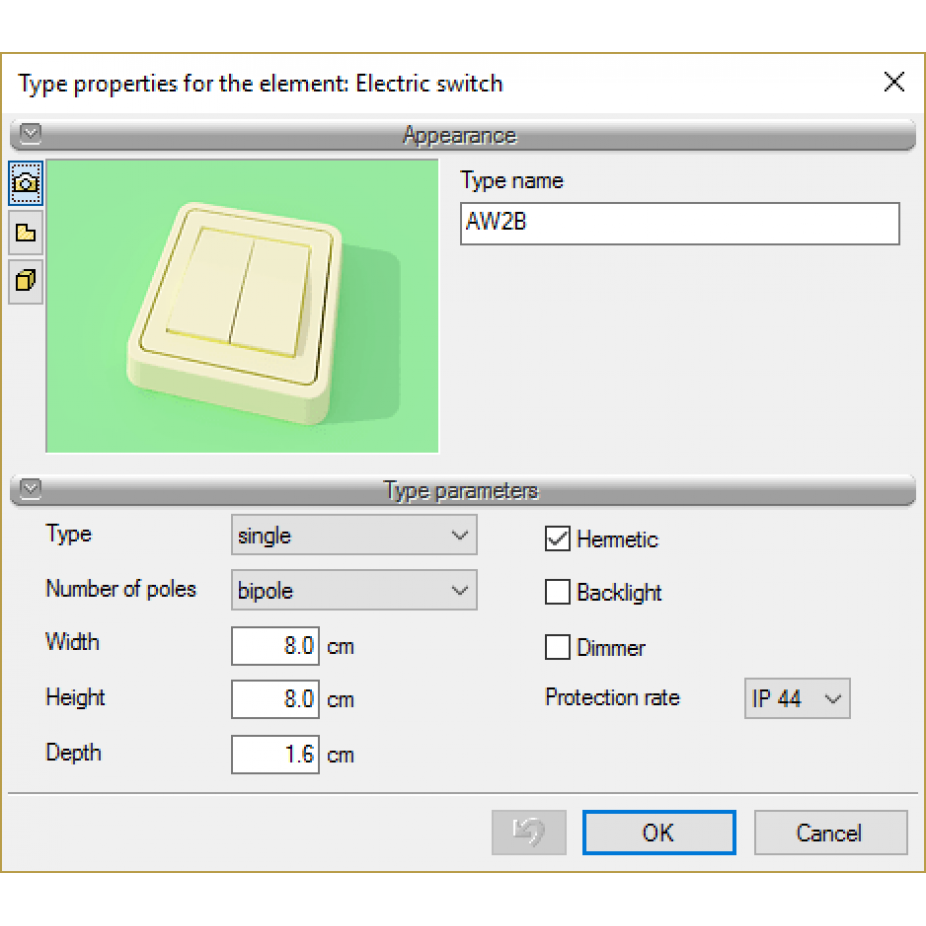The height and width of the screenshot is (926, 926).
Task: Open the Number of poles dropdown
Action: point(354,589)
